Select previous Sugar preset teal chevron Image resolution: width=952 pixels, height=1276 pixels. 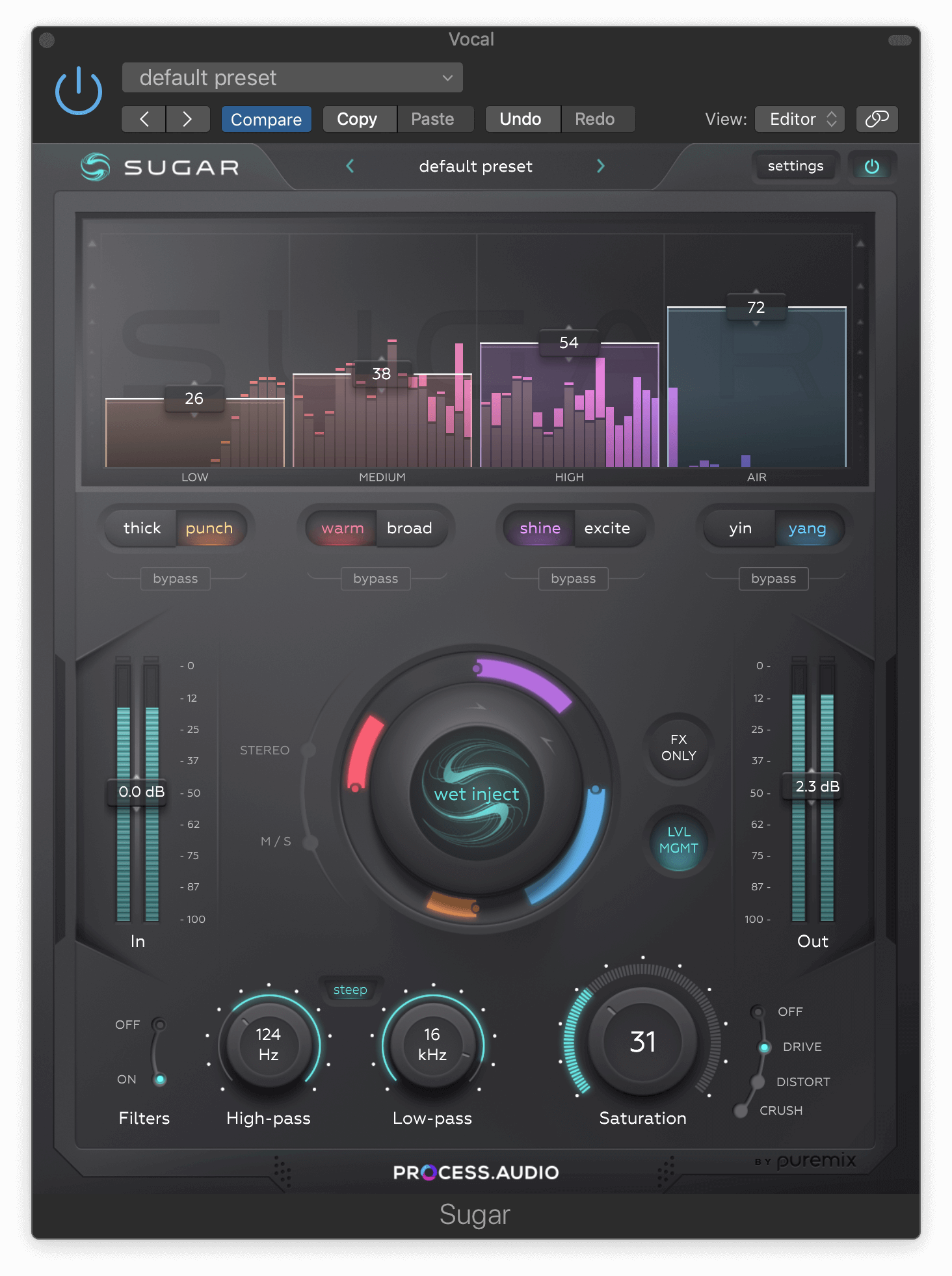coord(350,166)
